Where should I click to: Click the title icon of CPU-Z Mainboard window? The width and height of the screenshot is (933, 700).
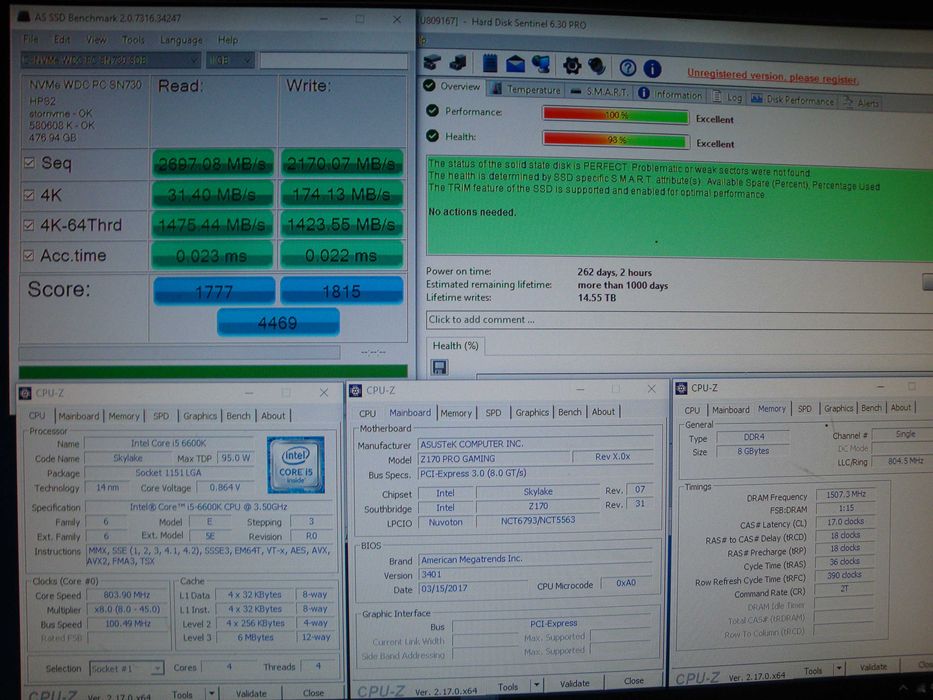[x=355, y=390]
